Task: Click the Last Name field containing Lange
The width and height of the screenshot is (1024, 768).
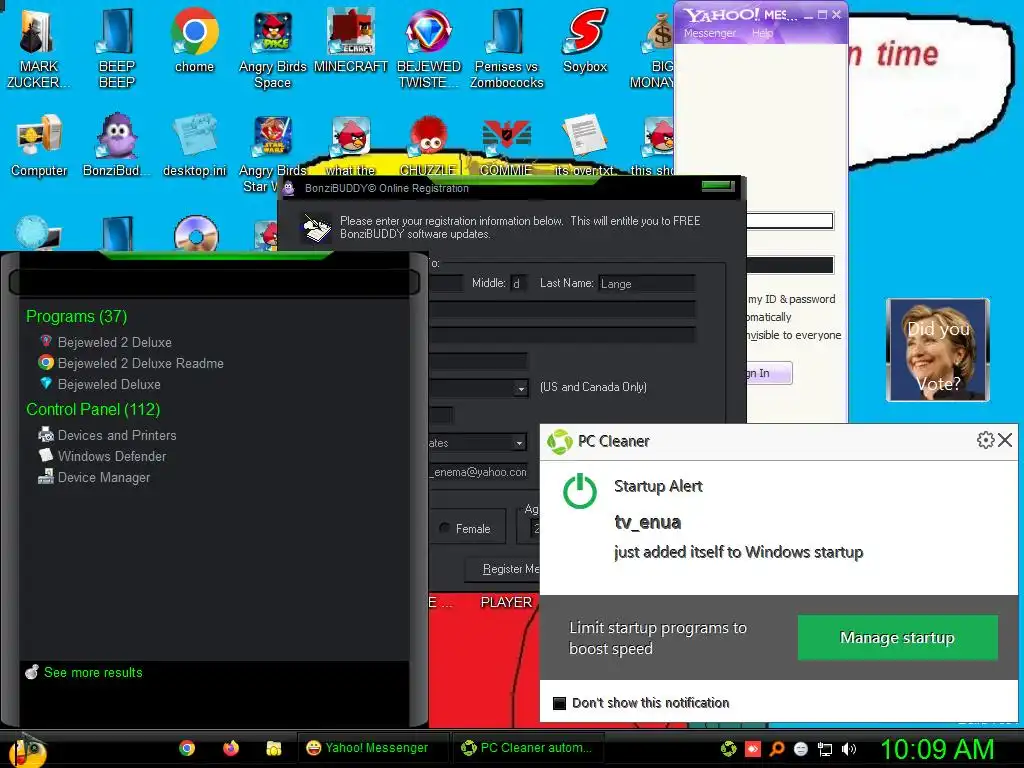Action: coord(646,283)
